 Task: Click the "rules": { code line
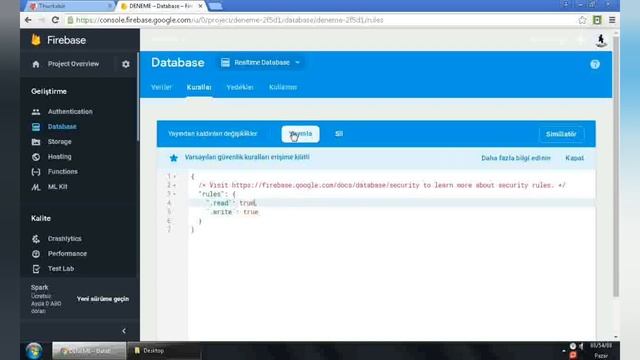tap(217, 194)
